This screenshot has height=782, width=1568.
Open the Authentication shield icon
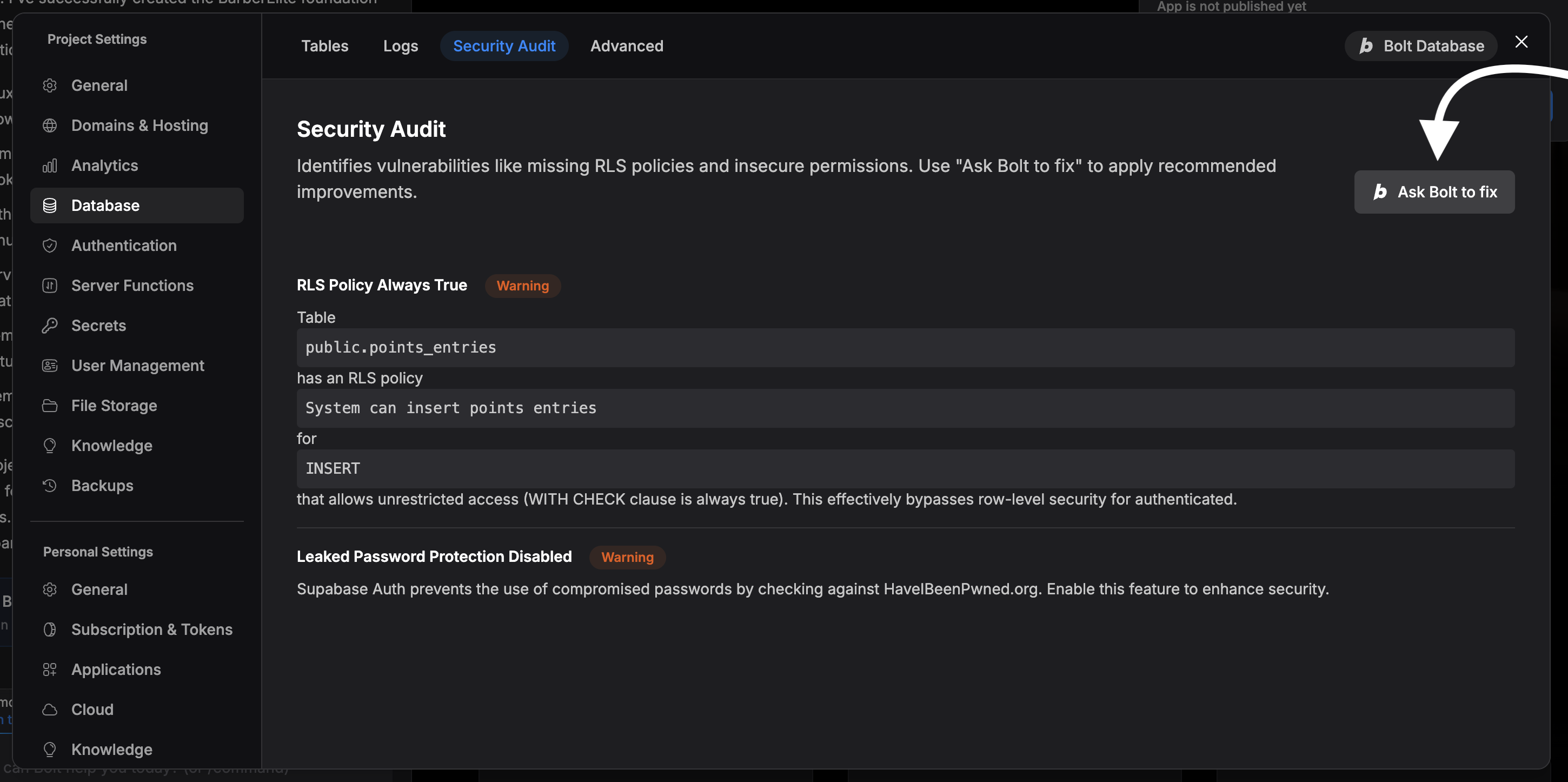[x=50, y=246]
